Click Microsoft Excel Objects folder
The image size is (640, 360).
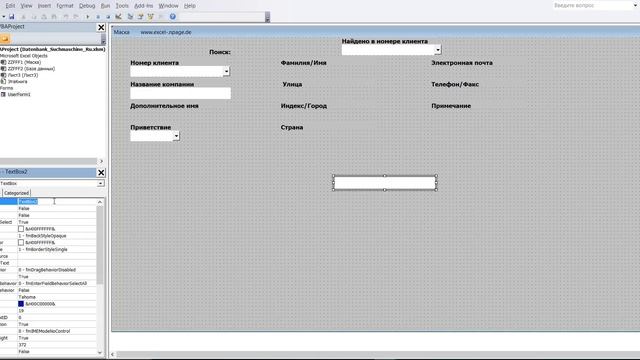pyautogui.click(x=24, y=56)
